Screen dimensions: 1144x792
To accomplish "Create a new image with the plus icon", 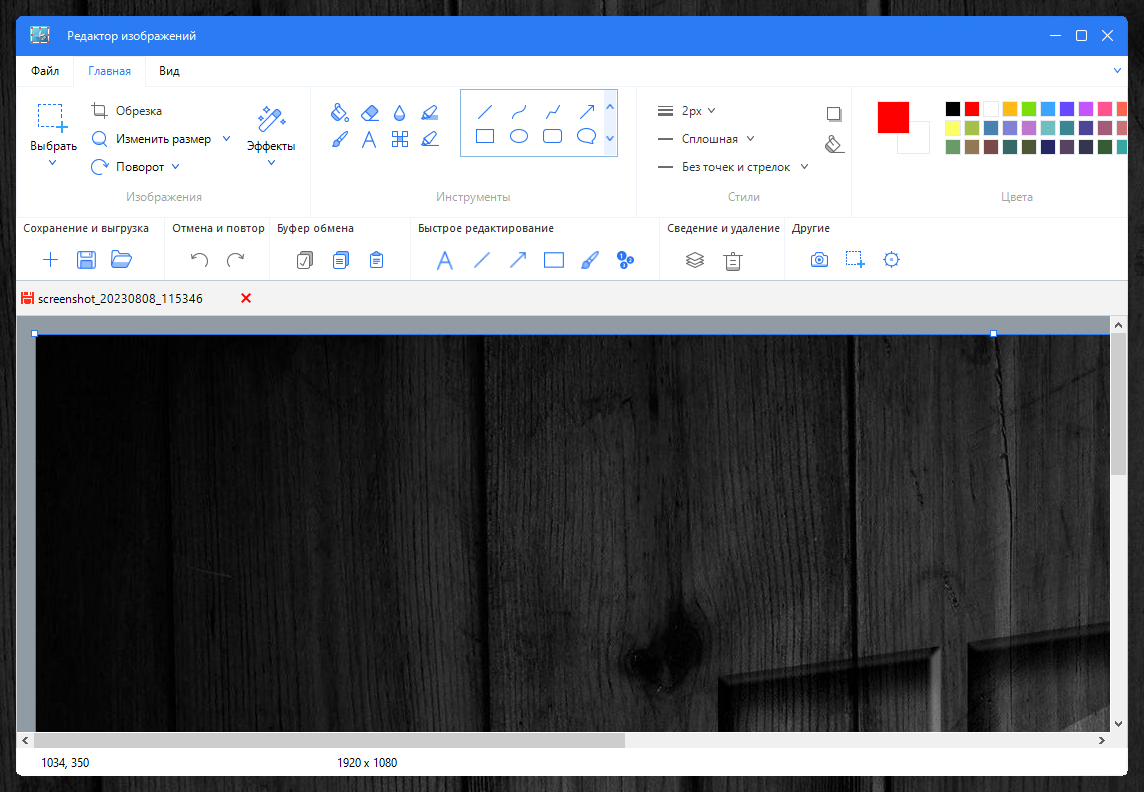I will pyautogui.click(x=50, y=260).
